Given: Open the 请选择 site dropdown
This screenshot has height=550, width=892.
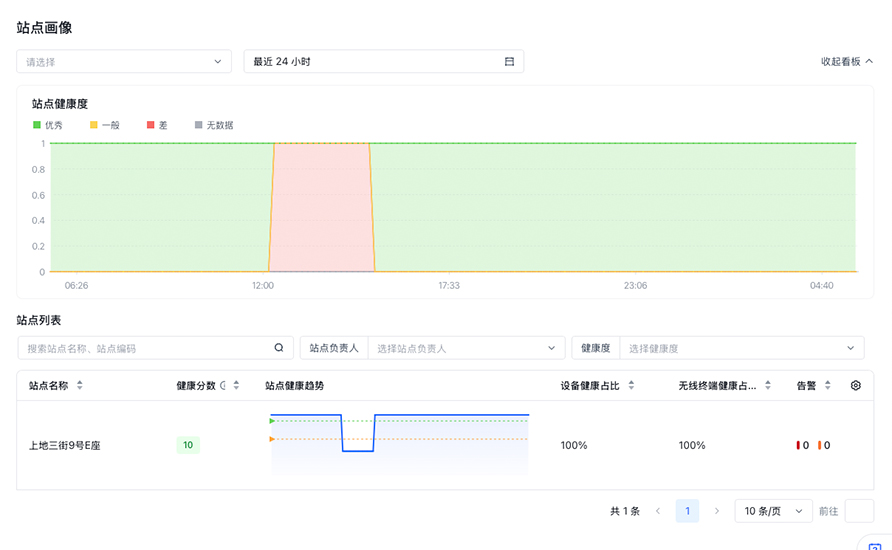Looking at the screenshot, I should [124, 62].
